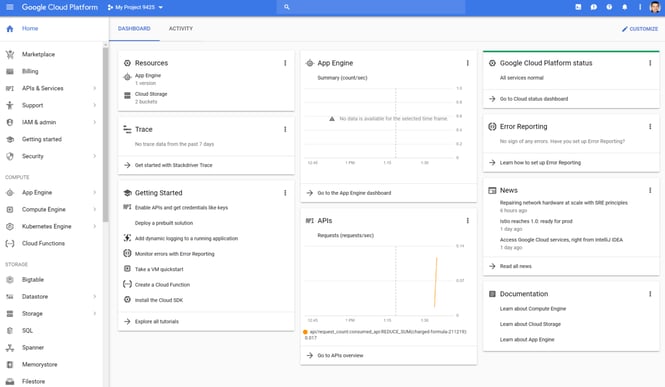Screen dimensions: 665x387
Task: Open Platform status card options menu
Action: [650, 63]
